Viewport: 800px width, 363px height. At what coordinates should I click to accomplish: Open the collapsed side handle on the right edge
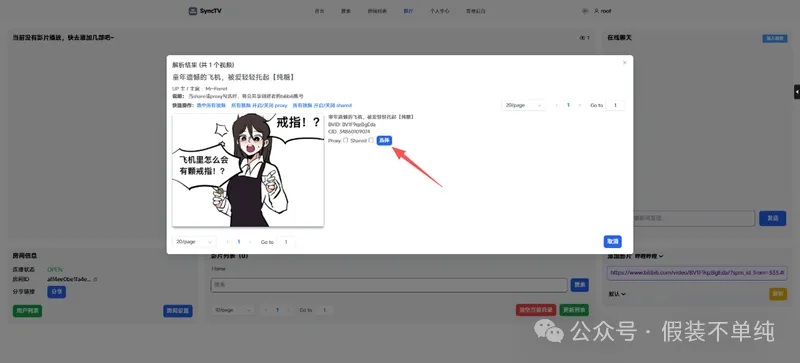point(797,92)
